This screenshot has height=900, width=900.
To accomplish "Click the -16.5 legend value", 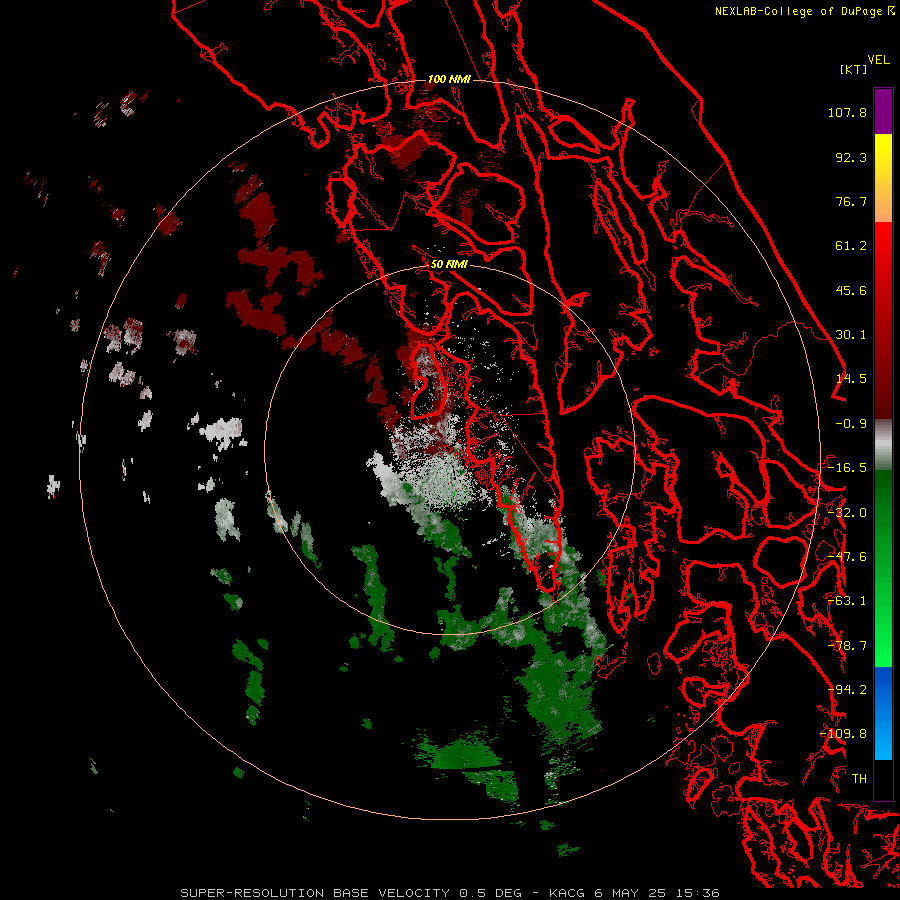I will tap(847, 468).
